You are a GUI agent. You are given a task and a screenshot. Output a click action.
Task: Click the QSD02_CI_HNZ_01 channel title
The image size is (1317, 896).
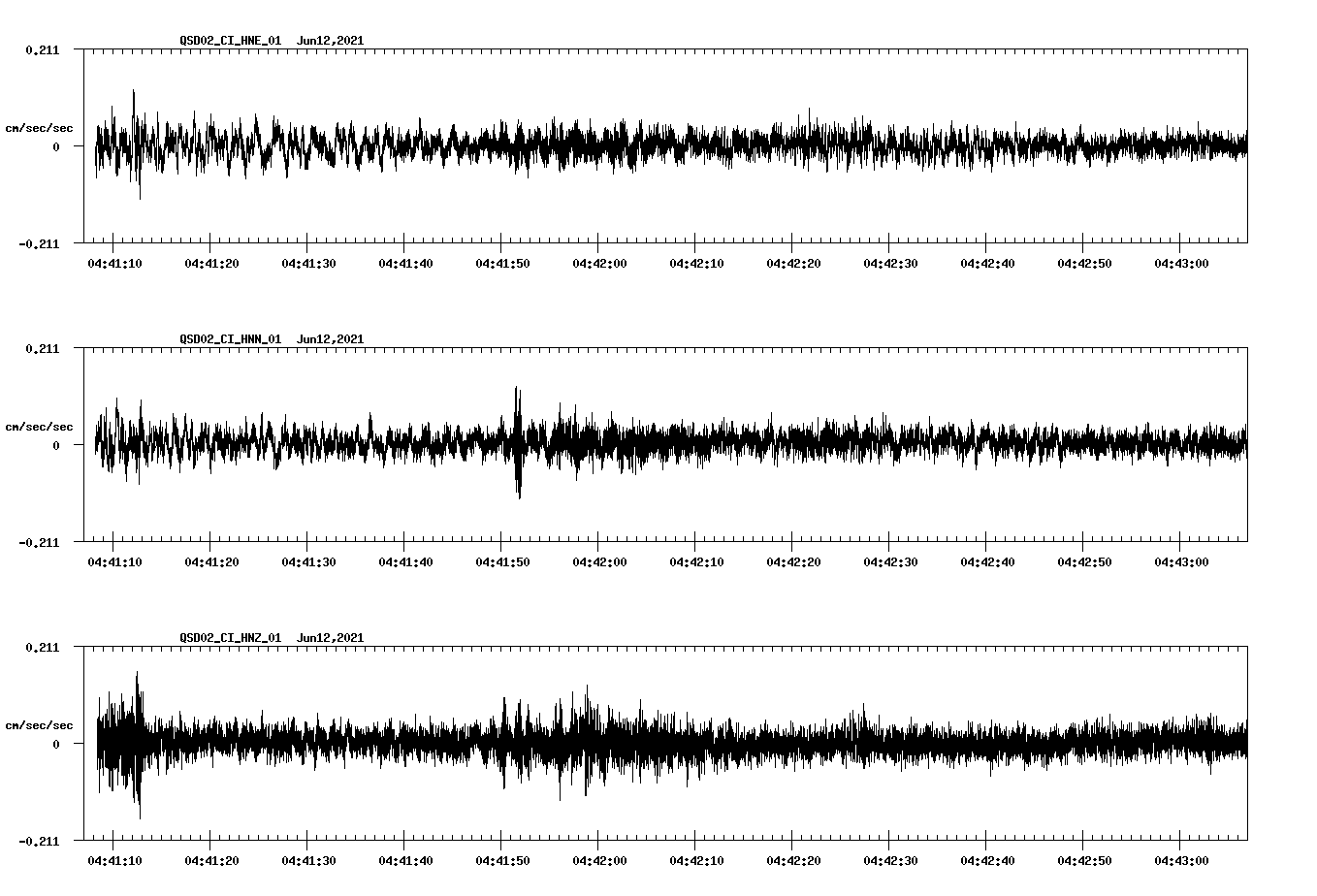click(231, 638)
